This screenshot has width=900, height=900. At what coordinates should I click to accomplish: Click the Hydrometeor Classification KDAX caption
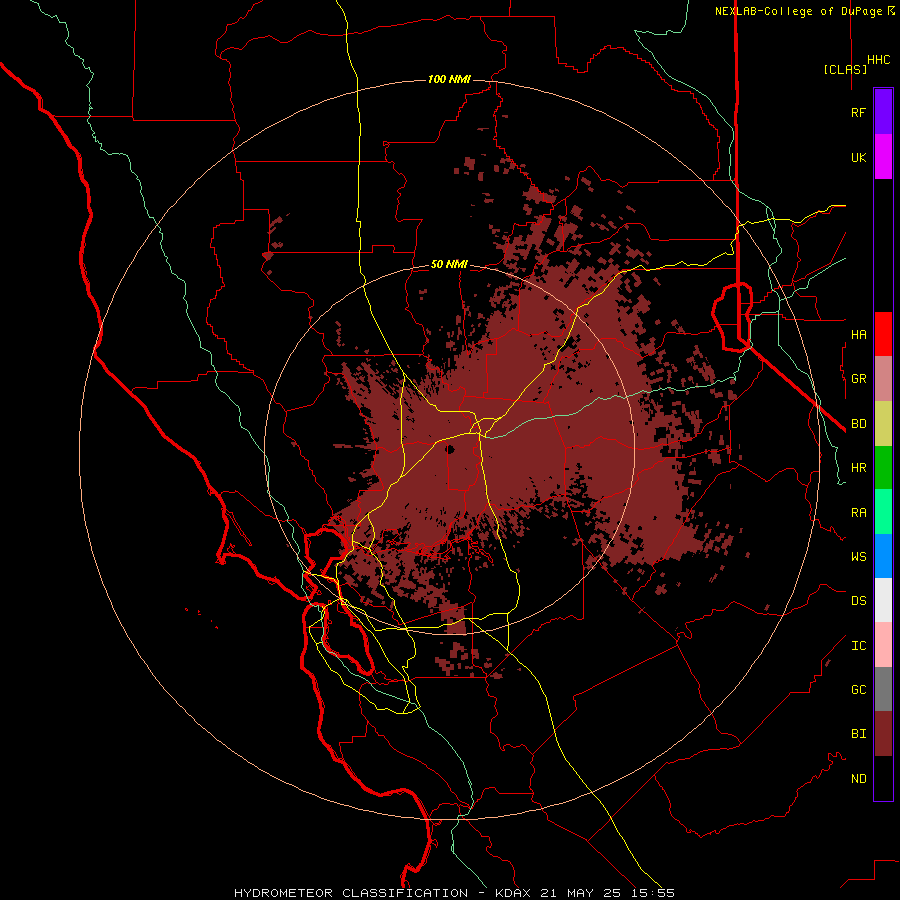click(454, 893)
